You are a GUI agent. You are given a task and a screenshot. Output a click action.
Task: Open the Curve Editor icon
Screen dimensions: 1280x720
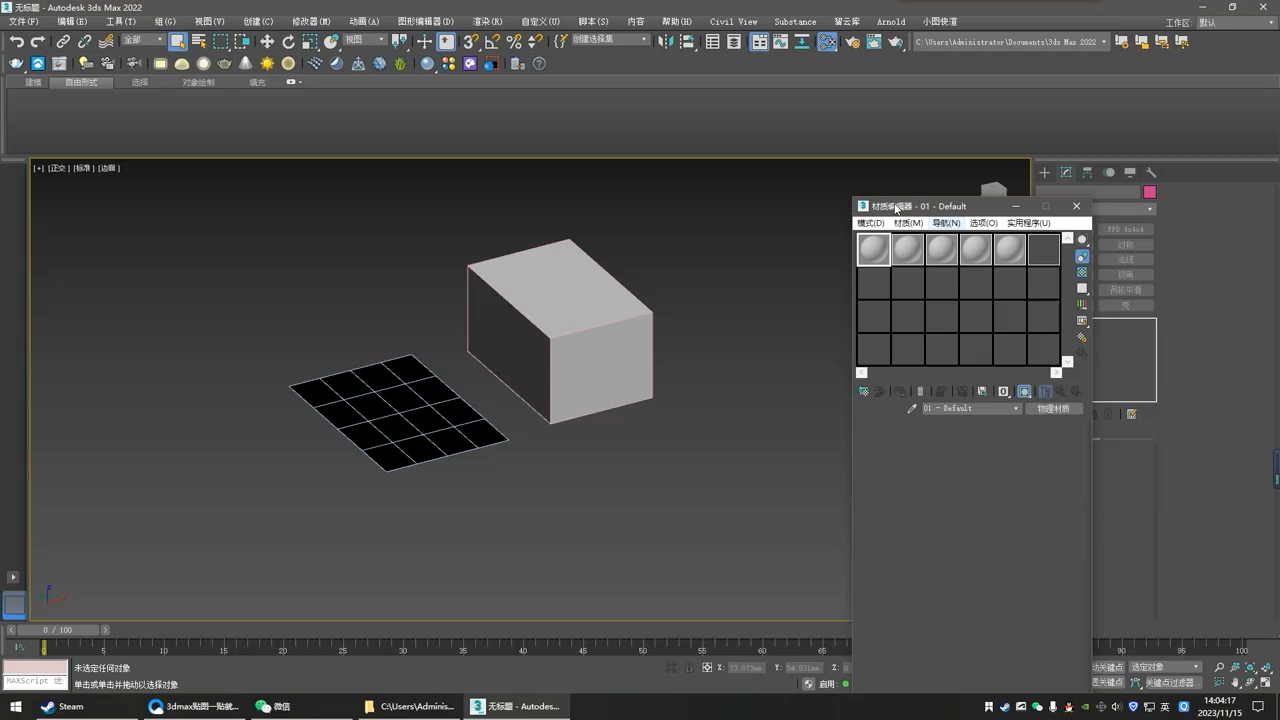[x=781, y=41]
